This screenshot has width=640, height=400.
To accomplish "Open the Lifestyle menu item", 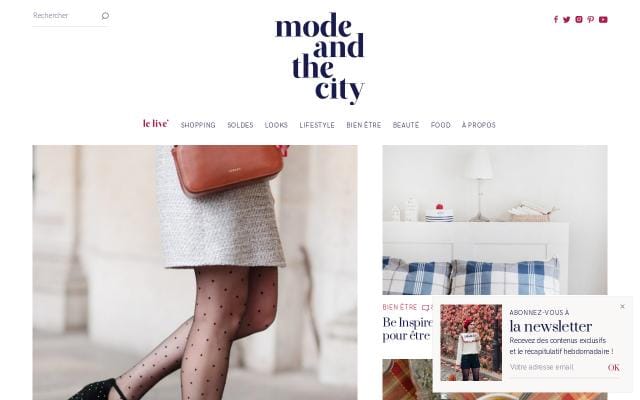I will (x=317, y=125).
